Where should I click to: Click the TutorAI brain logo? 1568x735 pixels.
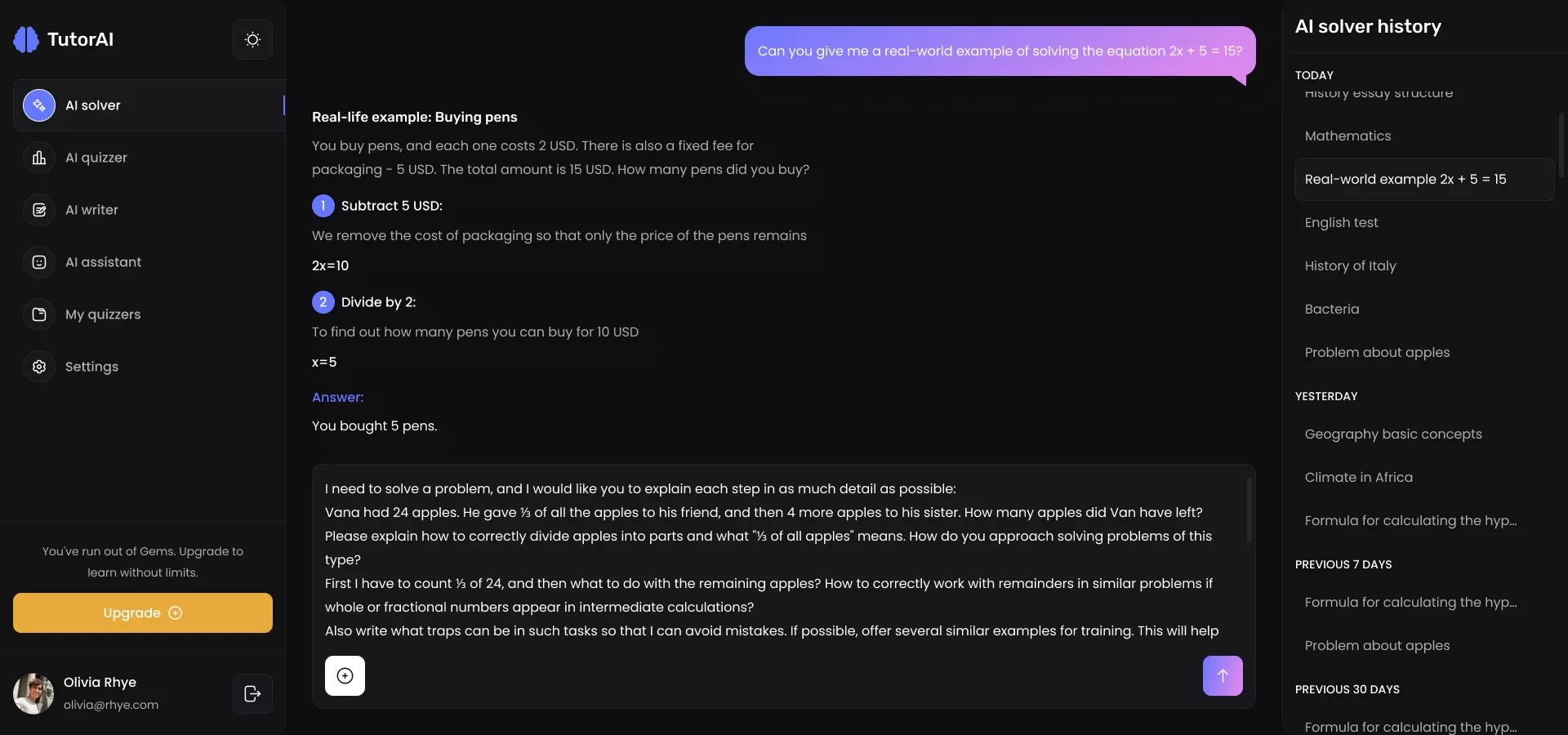(x=25, y=38)
